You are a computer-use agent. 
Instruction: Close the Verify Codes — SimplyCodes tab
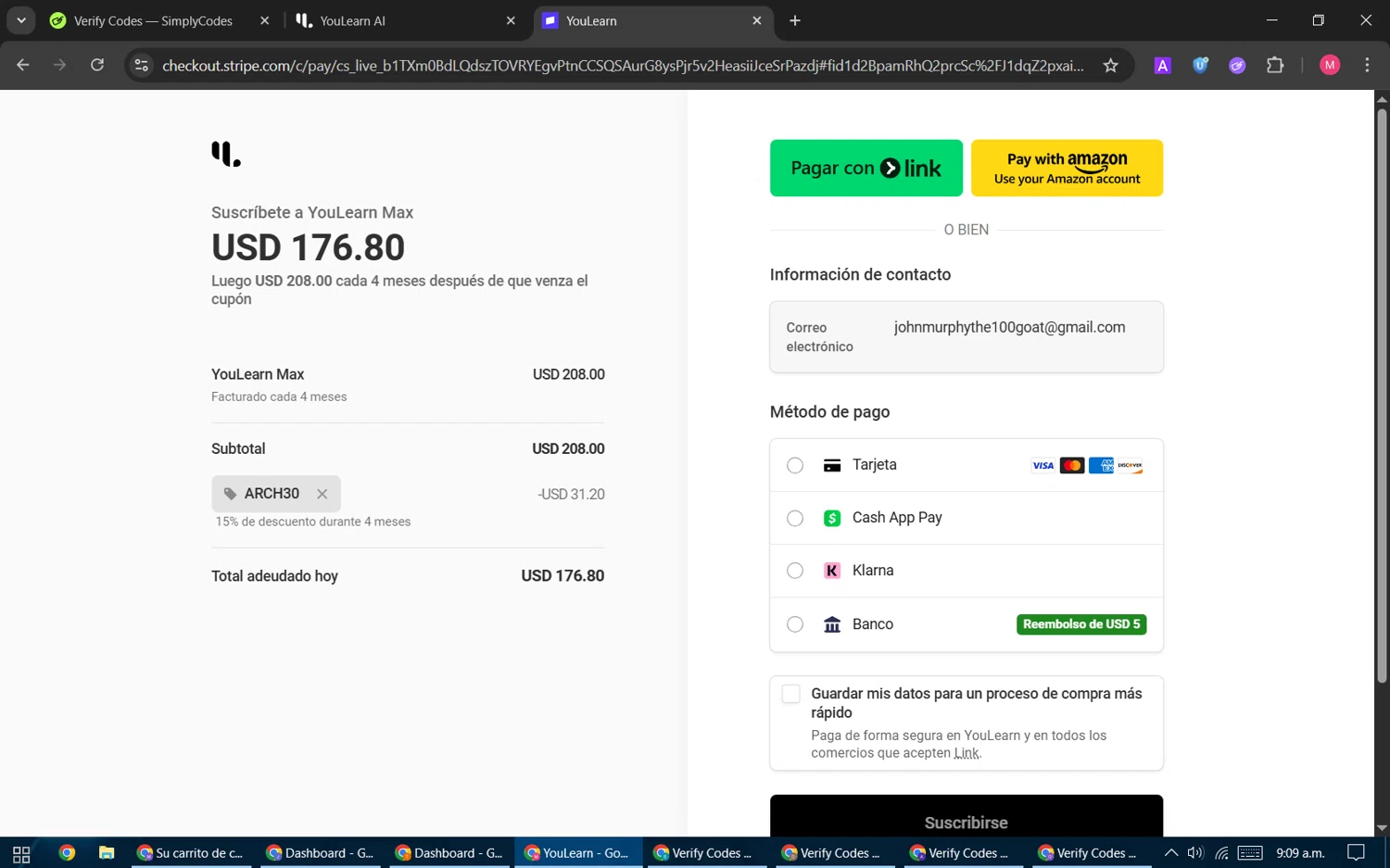tap(264, 20)
